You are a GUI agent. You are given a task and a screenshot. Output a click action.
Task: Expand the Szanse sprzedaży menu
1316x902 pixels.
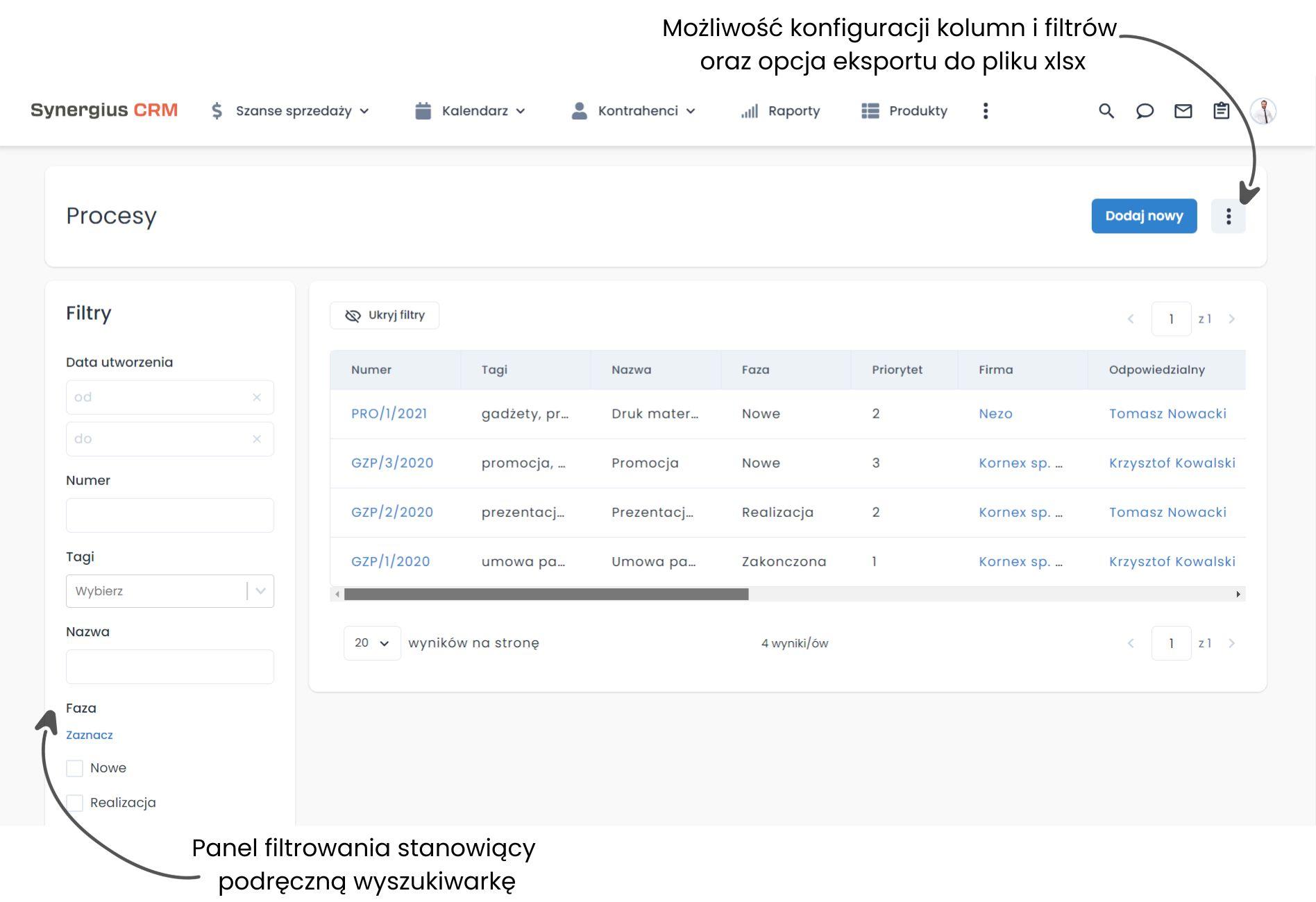point(290,111)
